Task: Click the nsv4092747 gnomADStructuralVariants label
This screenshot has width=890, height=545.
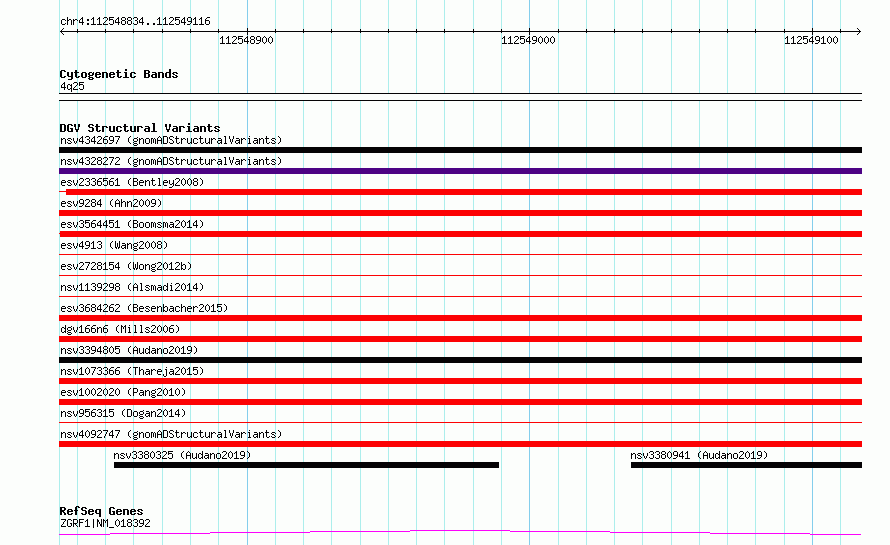Action: pos(171,434)
